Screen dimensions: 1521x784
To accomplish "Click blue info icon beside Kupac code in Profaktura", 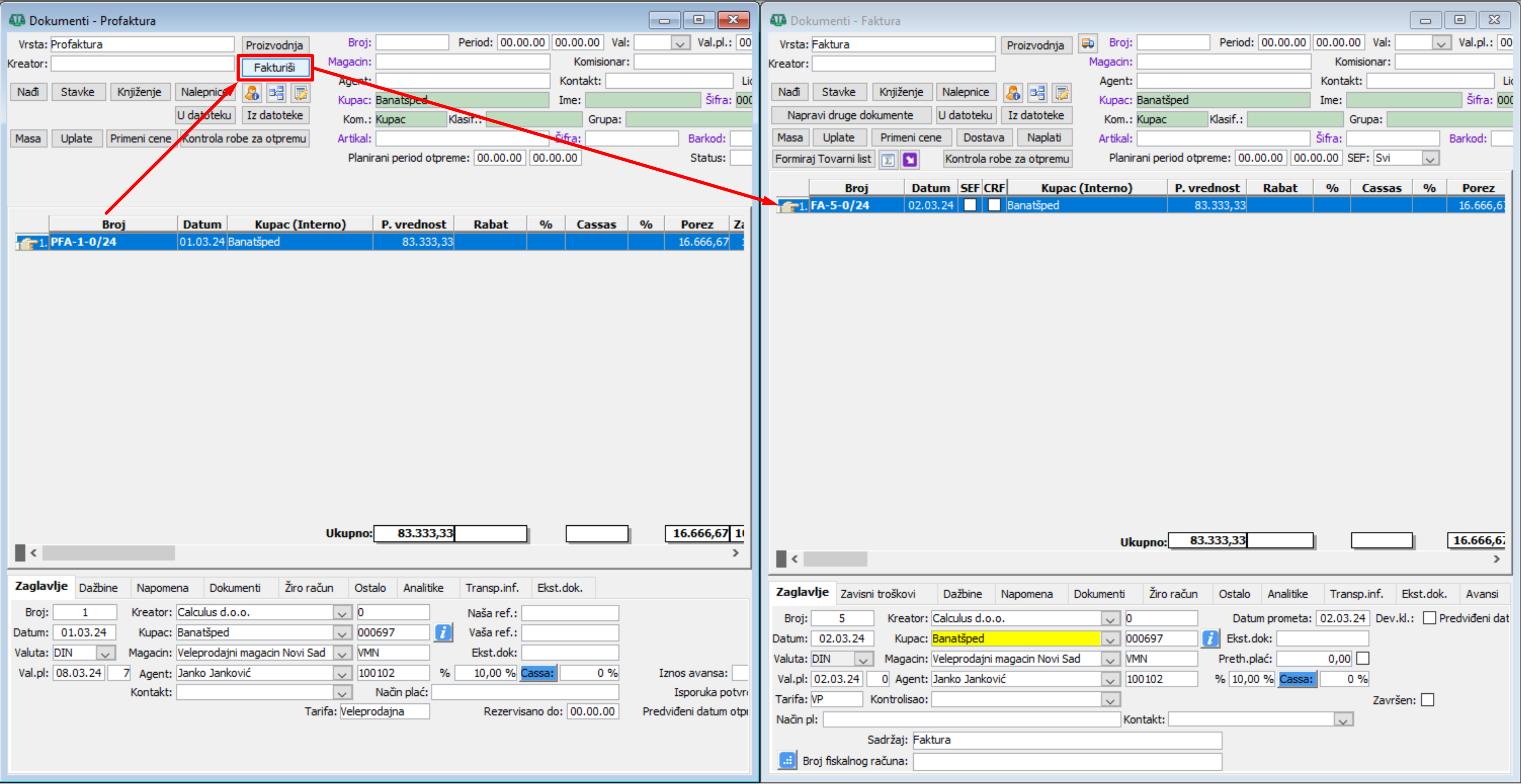I will pyautogui.click(x=443, y=632).
